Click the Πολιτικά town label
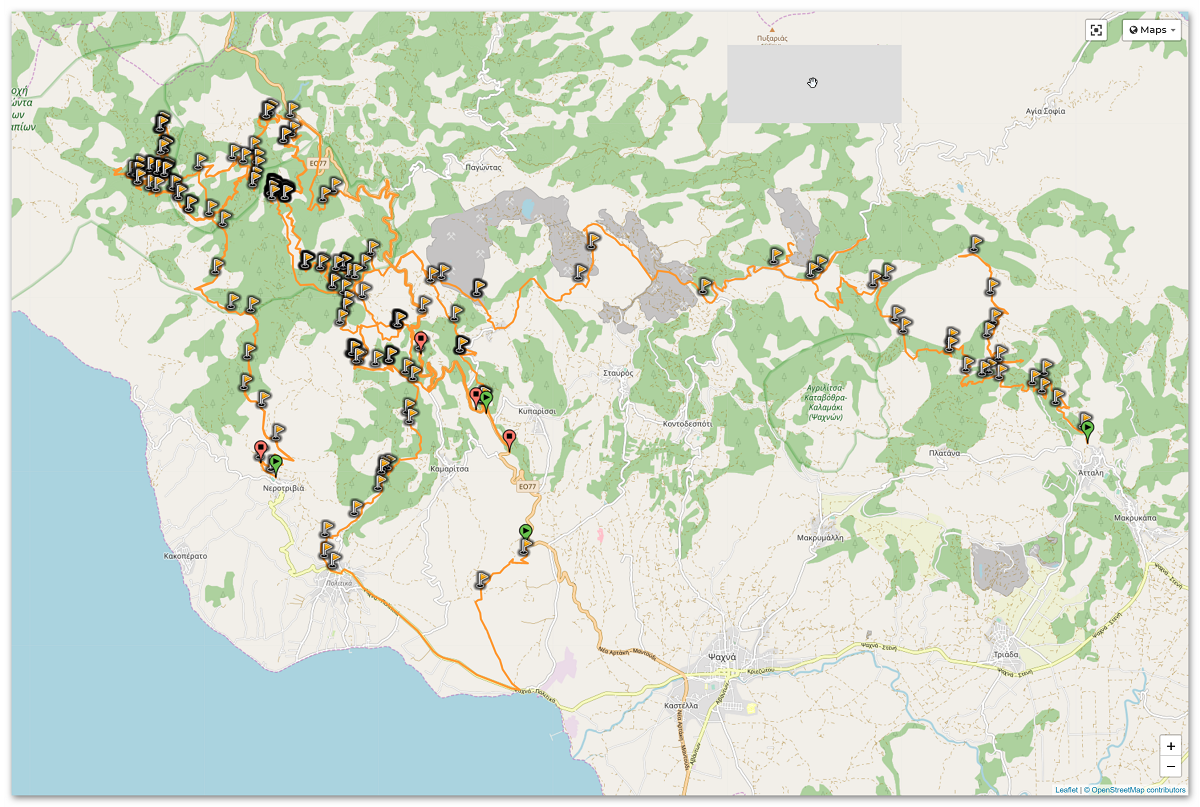The image size is (1200, 807). click(x=339, y=582)
